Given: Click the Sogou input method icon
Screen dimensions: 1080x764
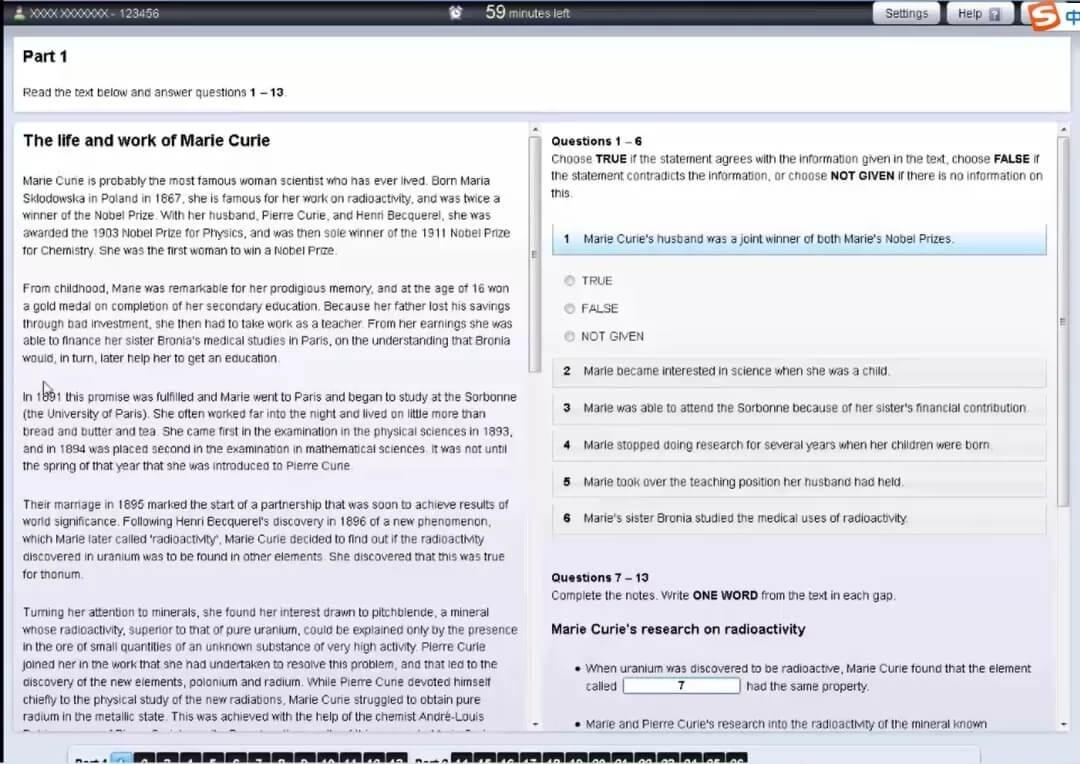Looking at the screenshot, I should pyautogui.click(x=1044, y=16).
